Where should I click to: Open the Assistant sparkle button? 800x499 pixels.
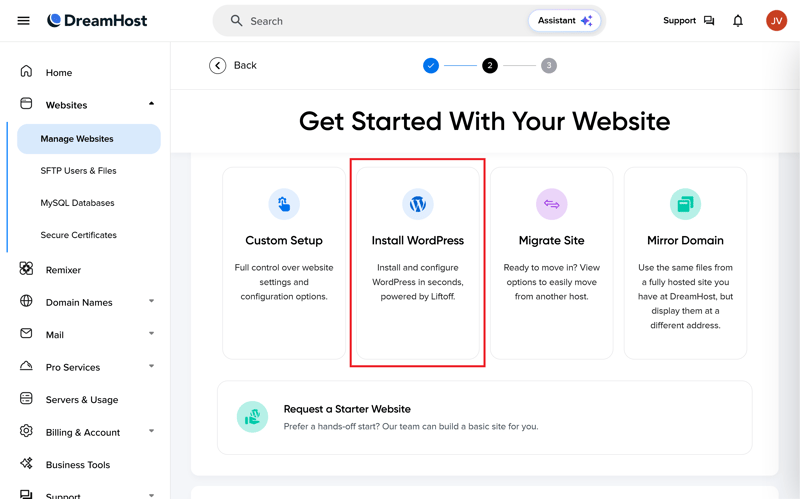pyautogui.click(x=564, y=20)
